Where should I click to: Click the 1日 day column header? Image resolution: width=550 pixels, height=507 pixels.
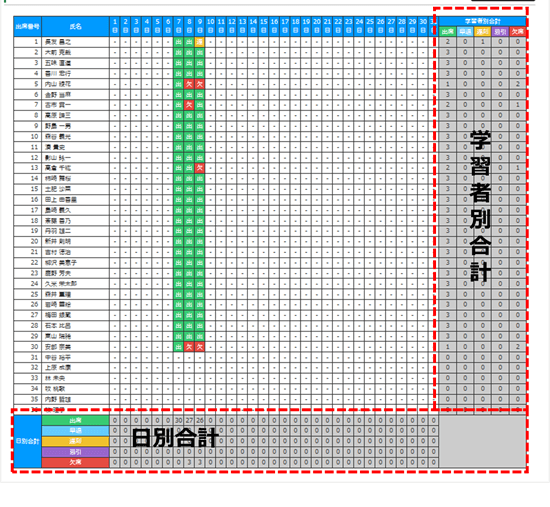pyautogui.click(x=115, y=26)
